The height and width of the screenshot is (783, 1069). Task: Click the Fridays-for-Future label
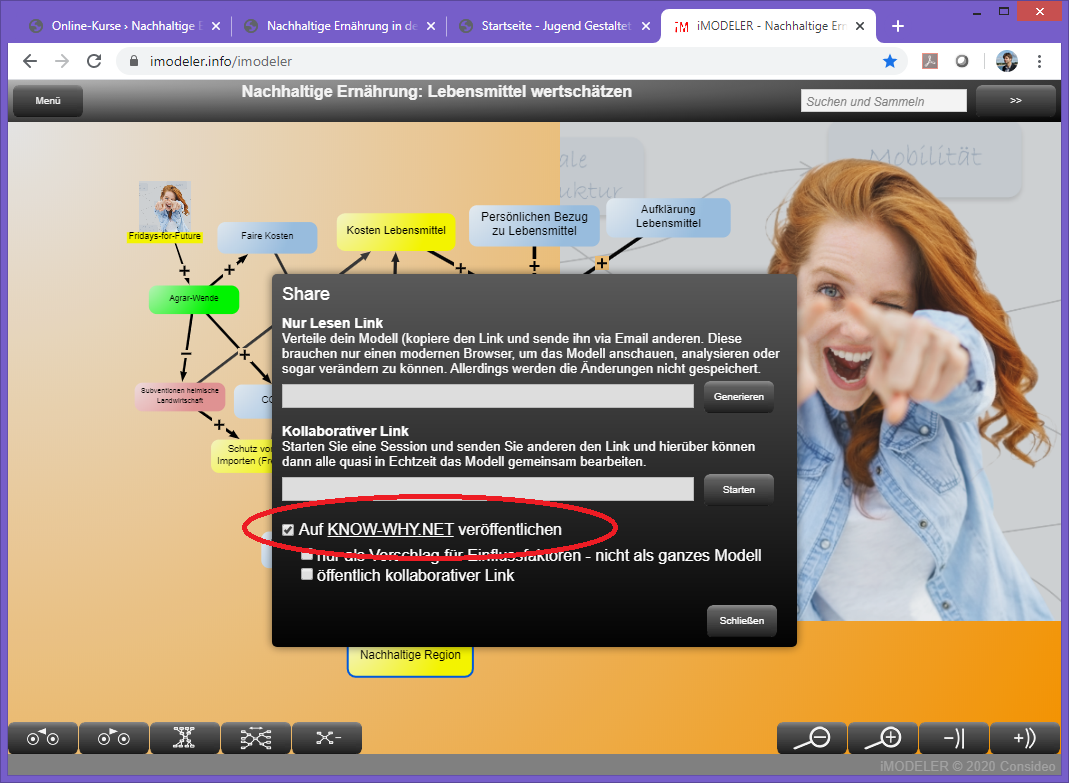pos(165,236)
